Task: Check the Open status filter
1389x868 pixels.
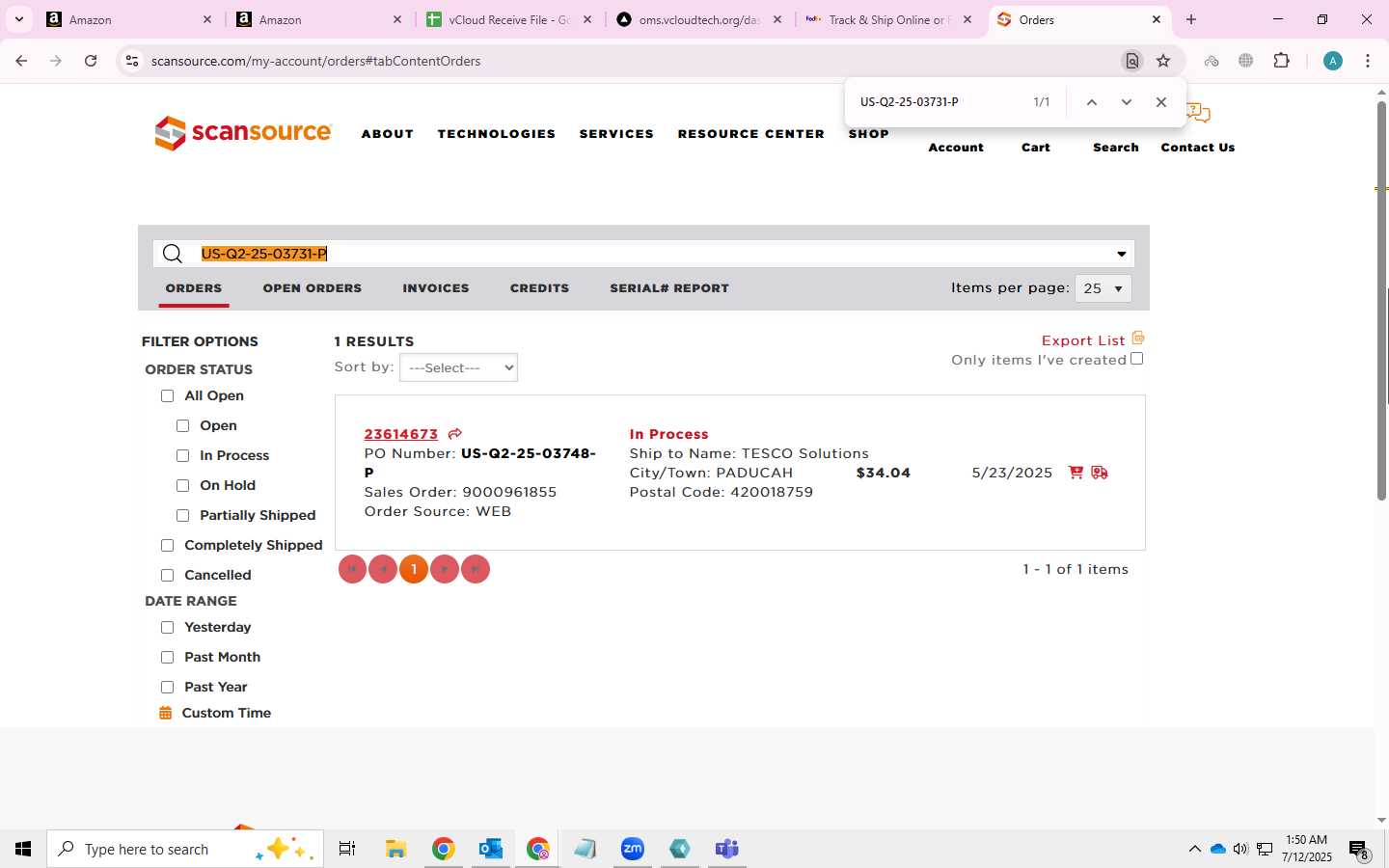Action: [182, 426]
